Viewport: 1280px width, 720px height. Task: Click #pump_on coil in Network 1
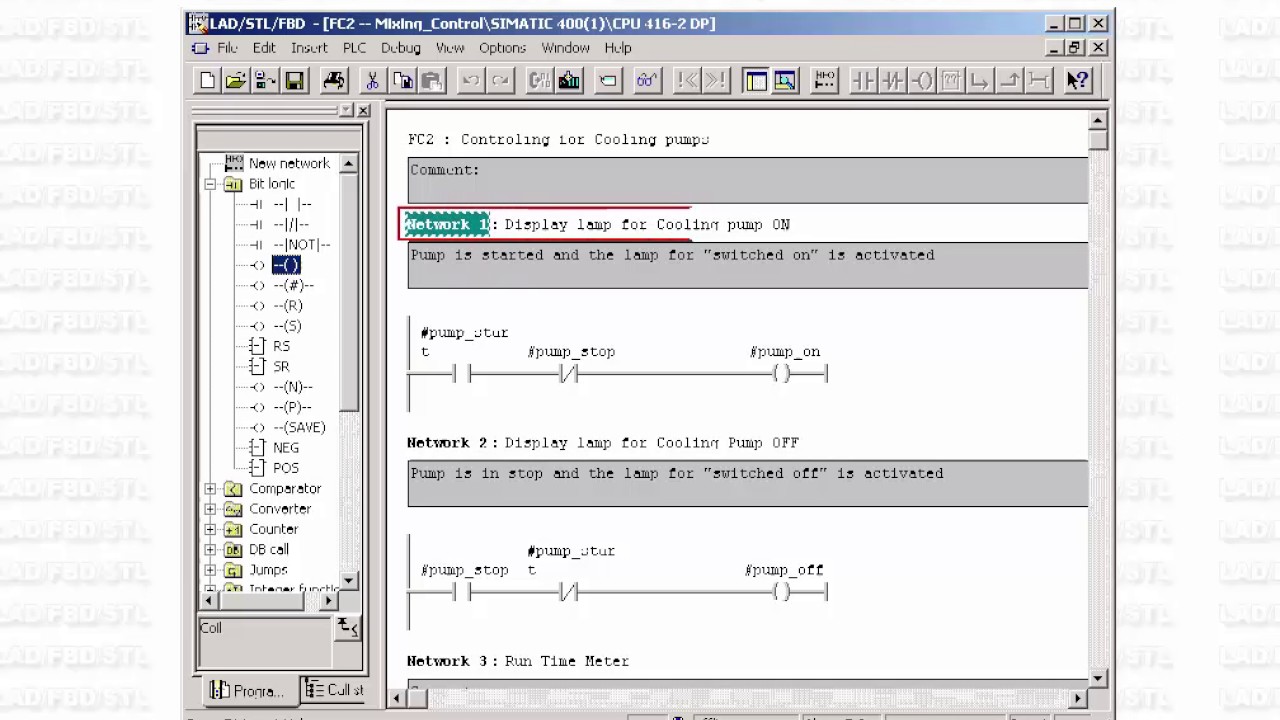(x=782, y=374)
